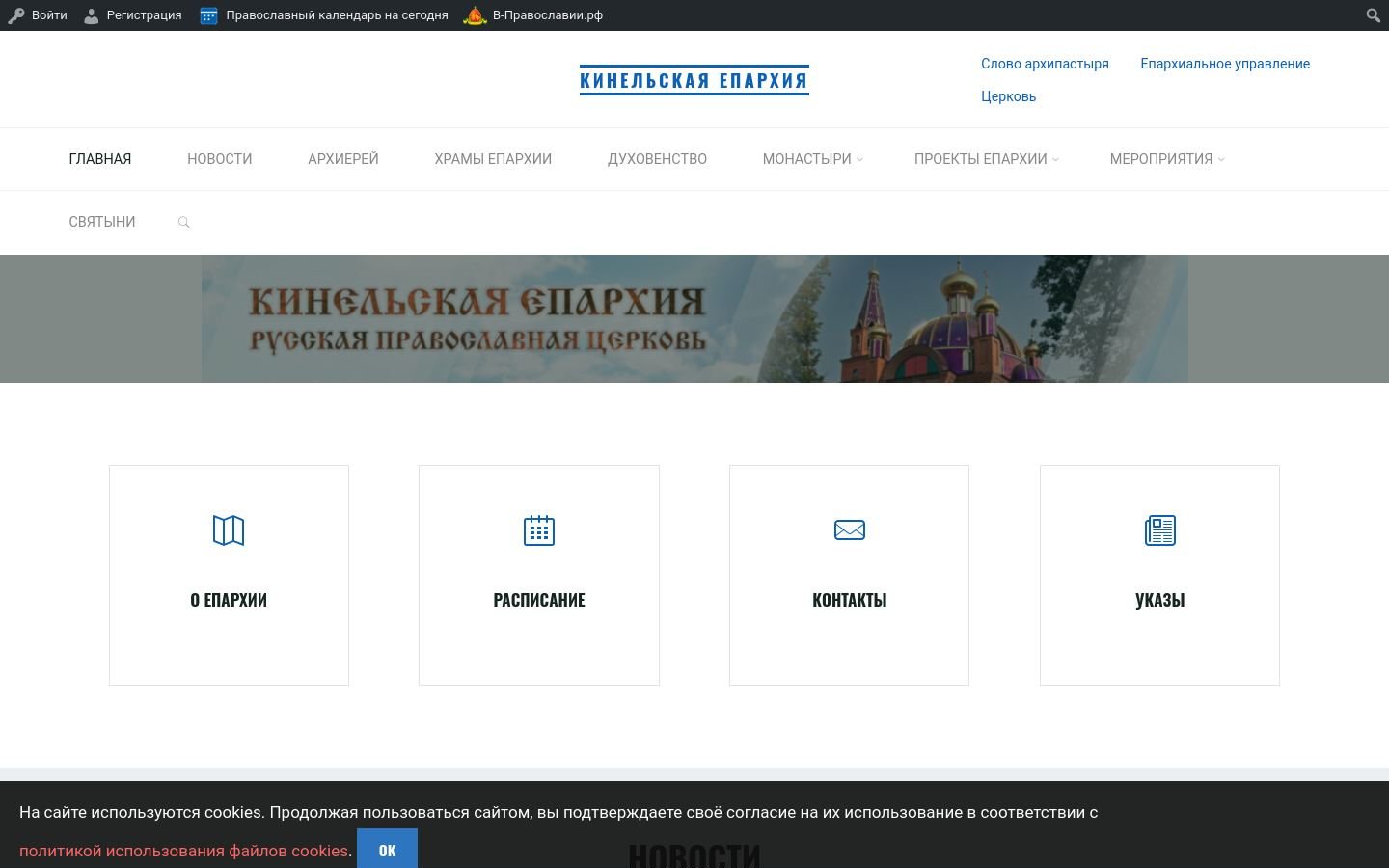Open the КОНТАКТЫ card title
Screen dimensions: 1389x868
point(850,600)
